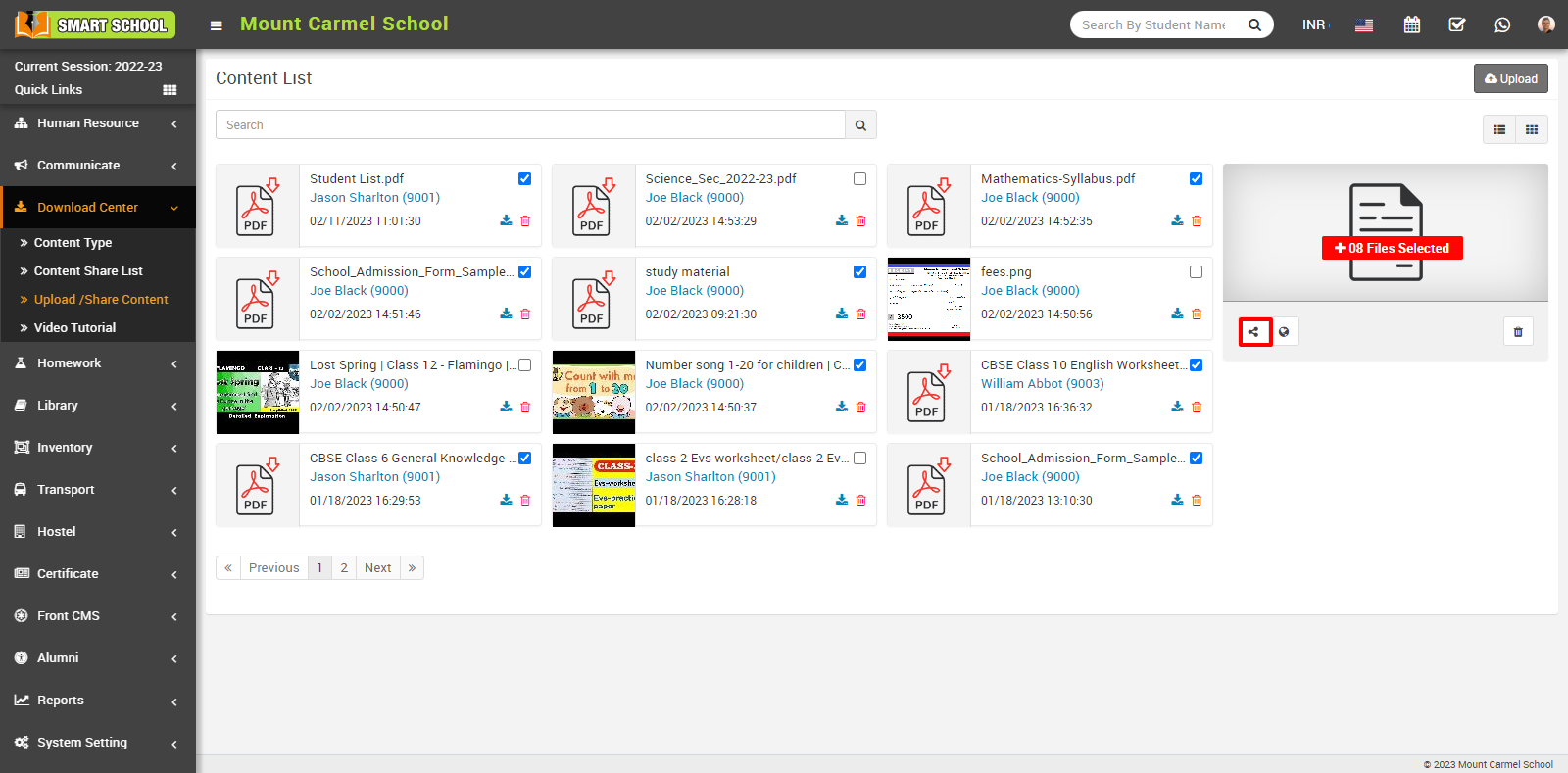Go to Next page of content
This screenshot has height=773, width=1568.
tap(377, 568)
